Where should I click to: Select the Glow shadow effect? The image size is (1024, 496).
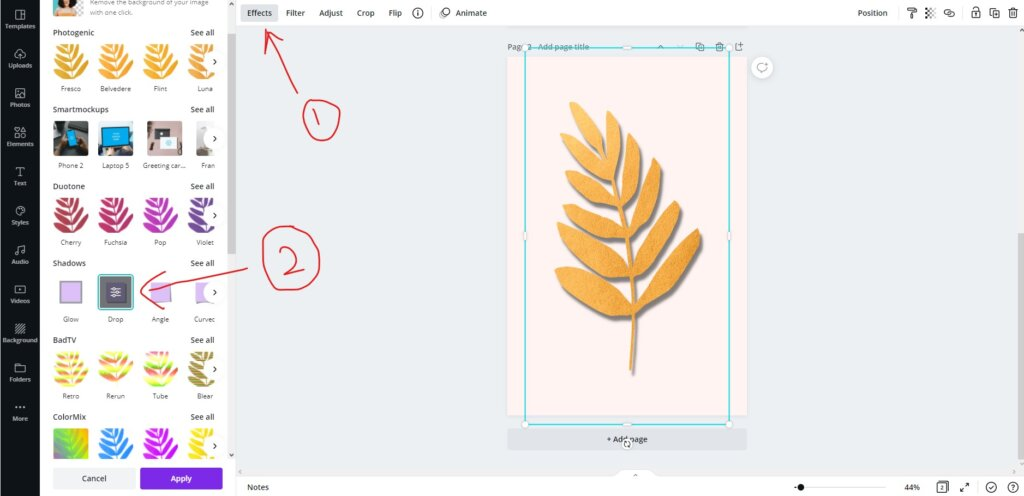(71, 292)
